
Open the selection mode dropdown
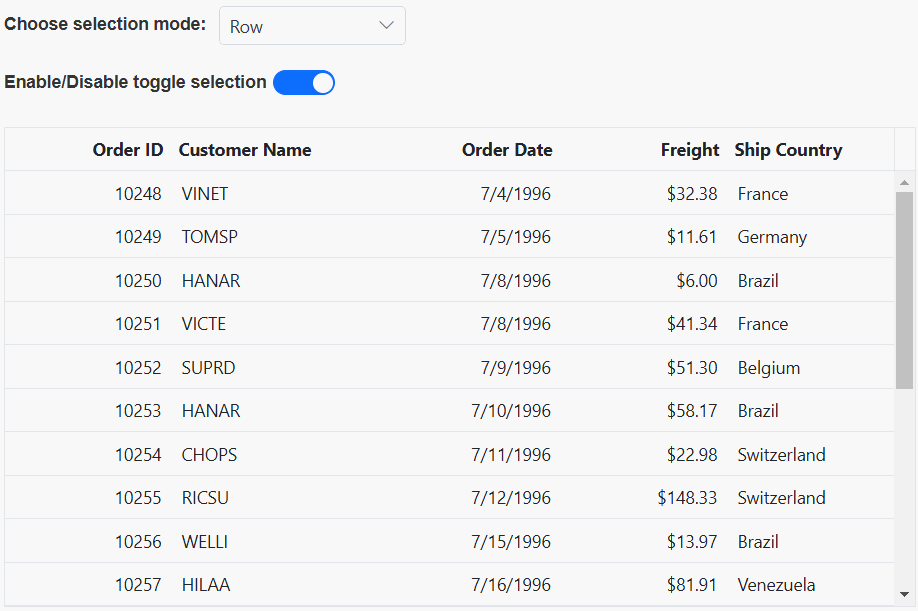tap(312, 26)
